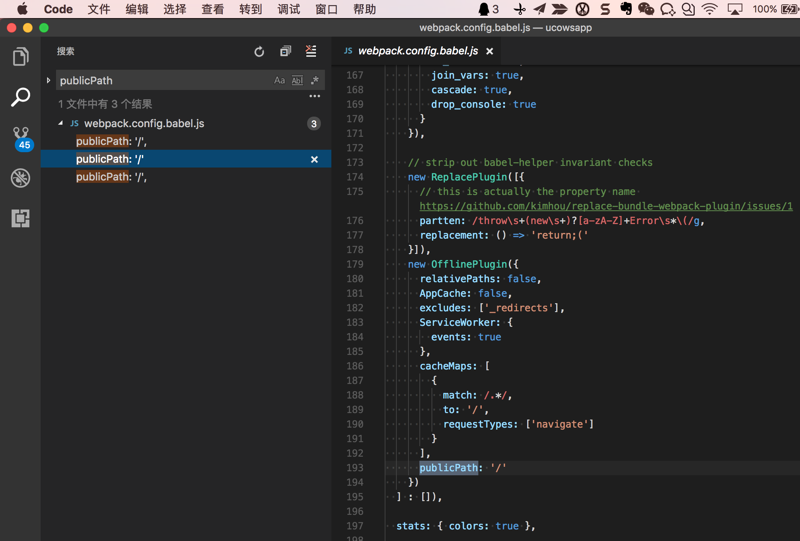Screen dimensions: 800x541
Task: Click the collapse all search results icon
Action: point(285,51)
